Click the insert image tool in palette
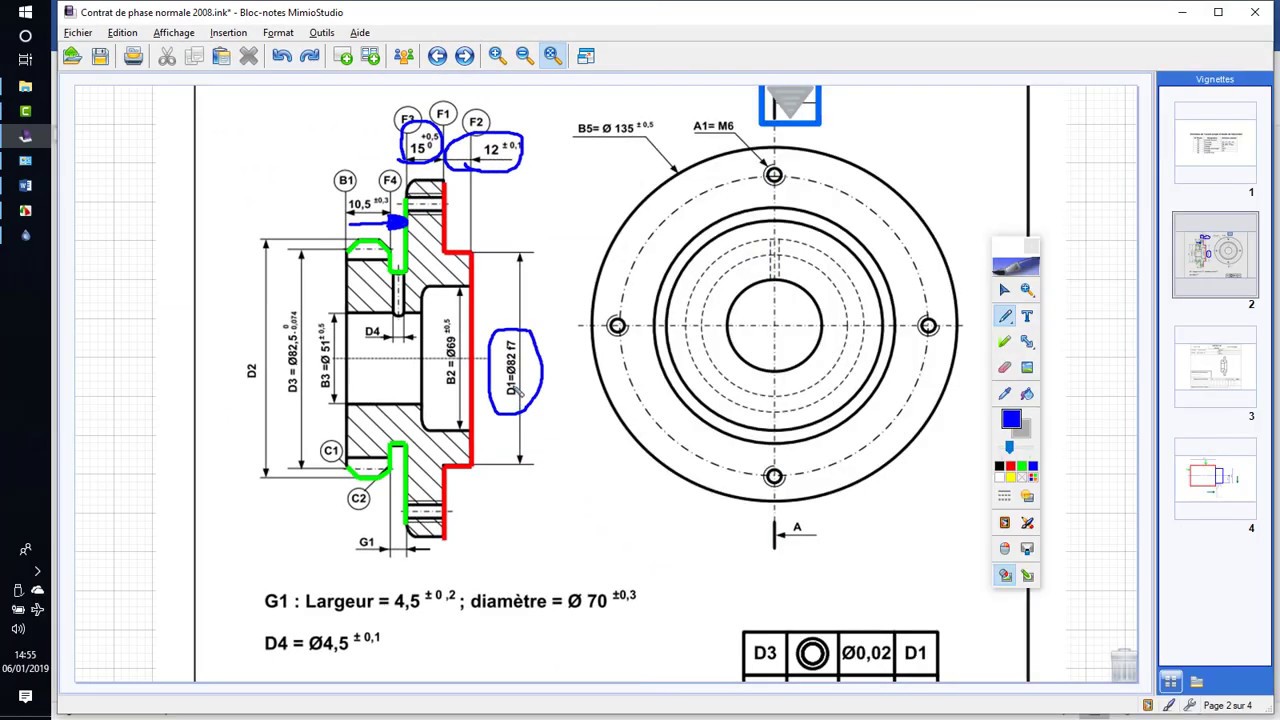Viewport: 1280px width, 720px height. (x=1027, y=368)
